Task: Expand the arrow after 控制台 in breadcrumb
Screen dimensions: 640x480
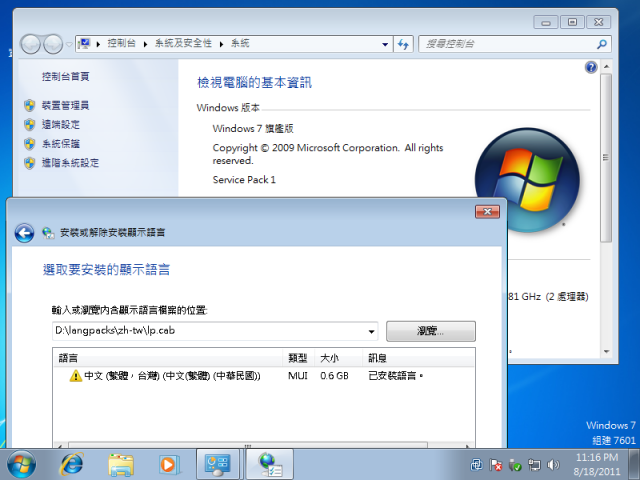Action: click(x=145, y=44)
